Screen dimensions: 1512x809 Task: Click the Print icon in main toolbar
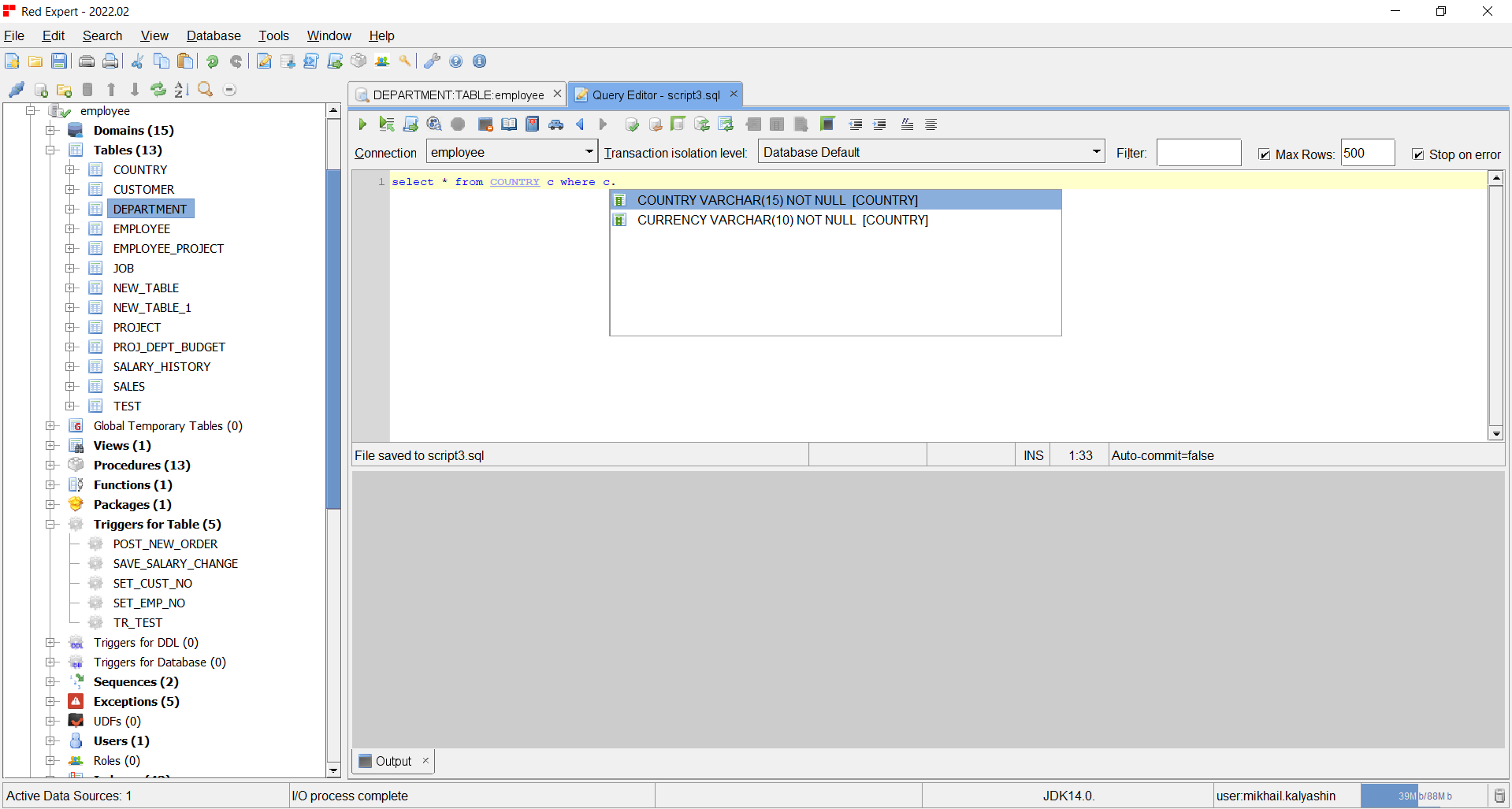[87, 61]
